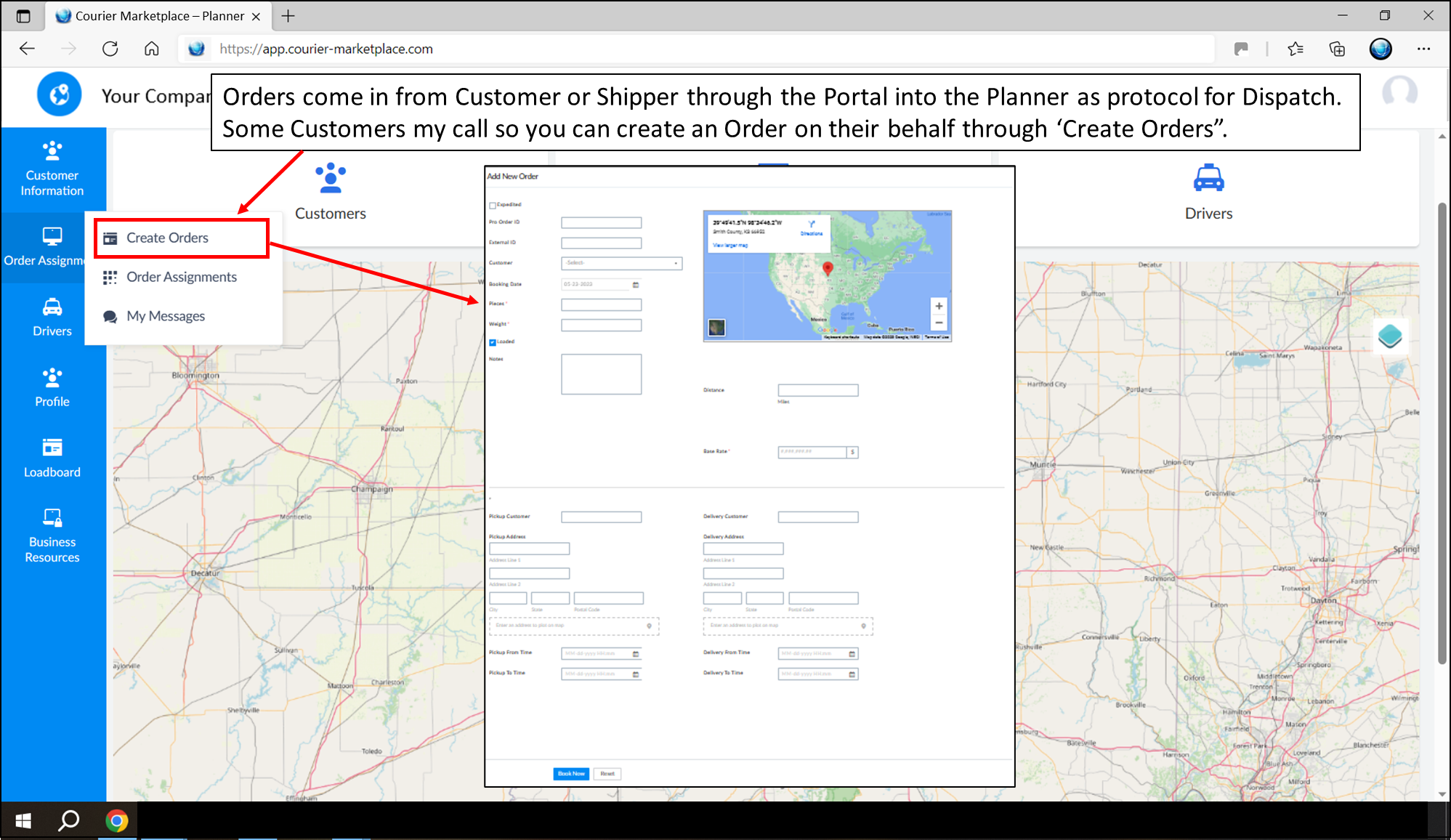The width and height of the screenshot is (1451, 840).
Task: Click the Pickup Customer field
Action: pos(601,517)
